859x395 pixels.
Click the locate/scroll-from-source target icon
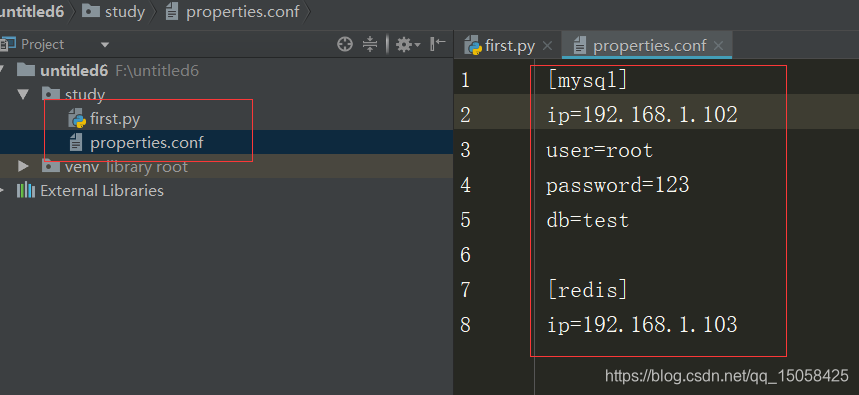coord(345,44)
